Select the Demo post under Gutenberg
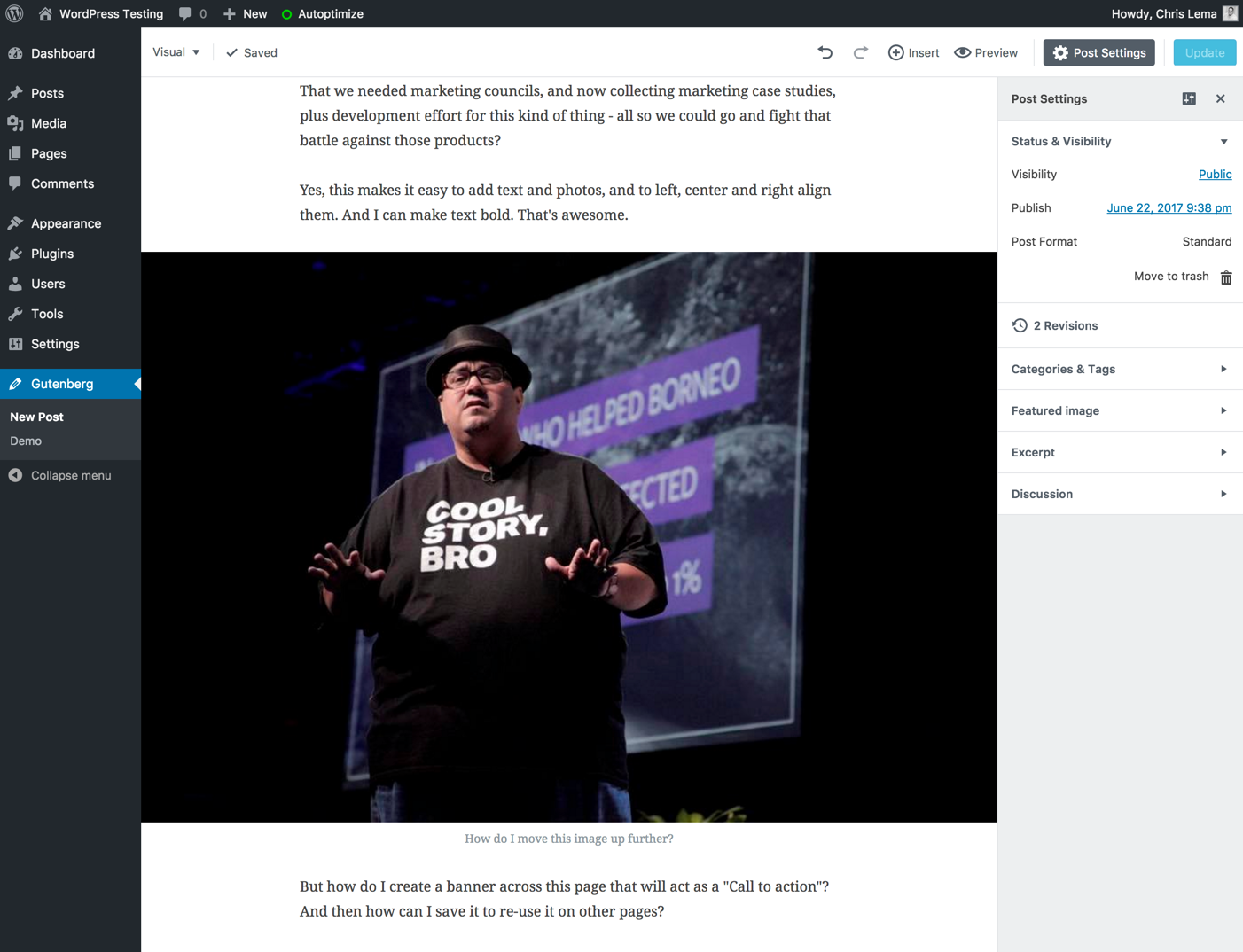This screenshot has width=1243, height=952. pos(25,441)
